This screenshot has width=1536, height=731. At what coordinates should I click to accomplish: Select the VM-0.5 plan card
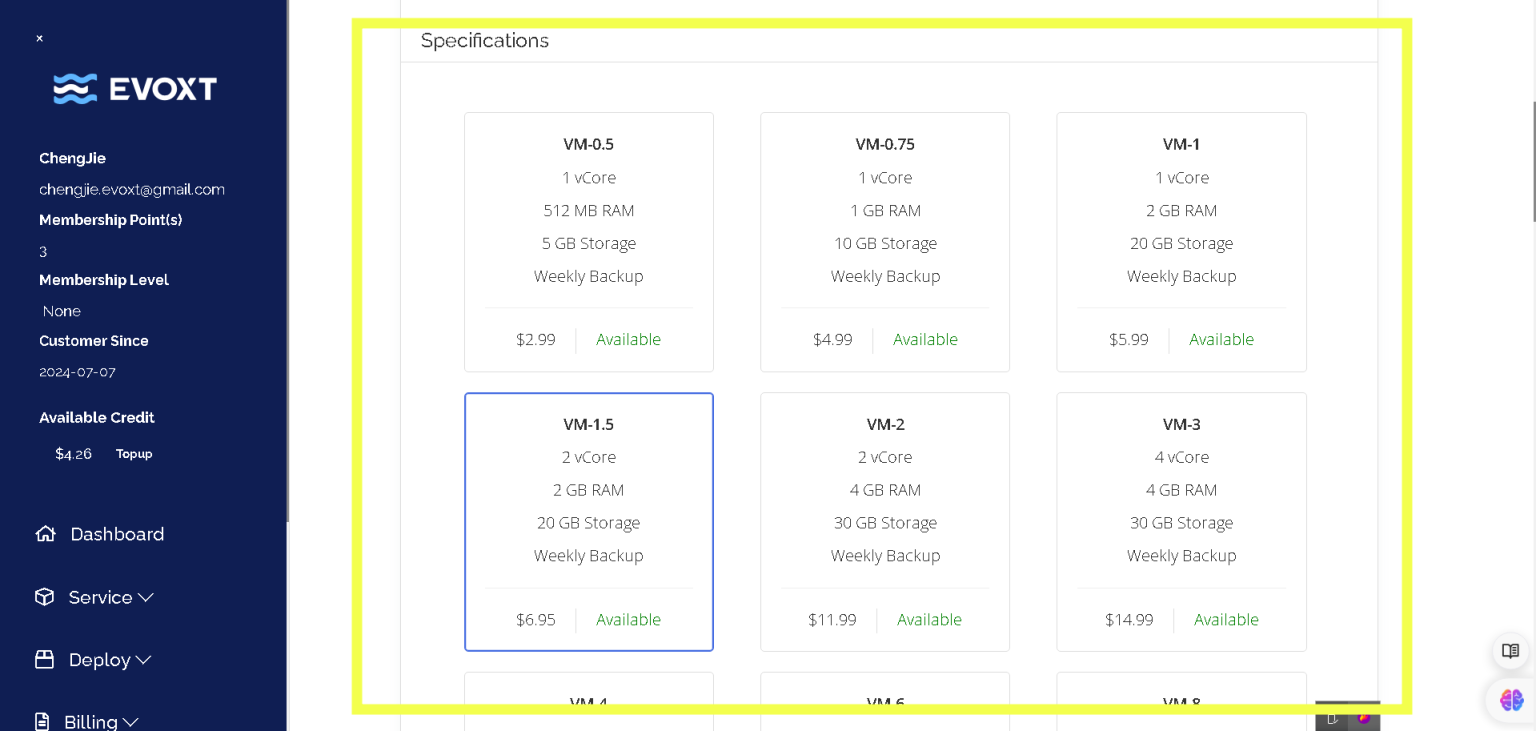(x=588, y=241)
